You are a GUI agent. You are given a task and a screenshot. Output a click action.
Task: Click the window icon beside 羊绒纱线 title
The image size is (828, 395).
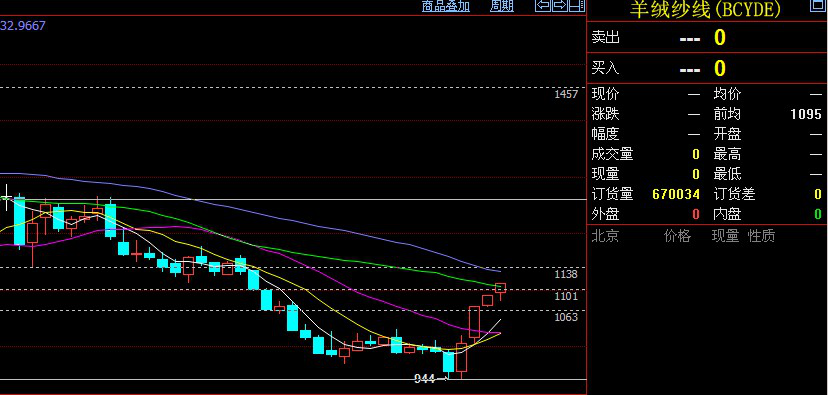point(816,5)
